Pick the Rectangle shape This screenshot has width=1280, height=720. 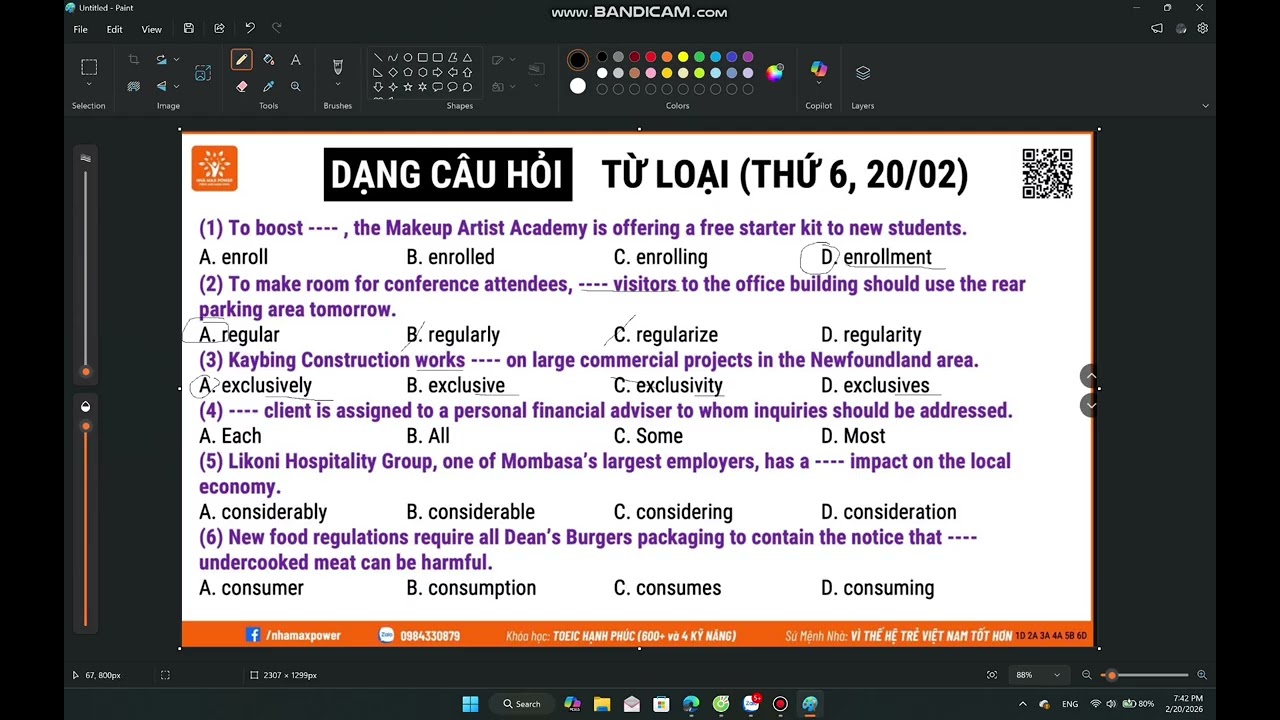(422, 58)
